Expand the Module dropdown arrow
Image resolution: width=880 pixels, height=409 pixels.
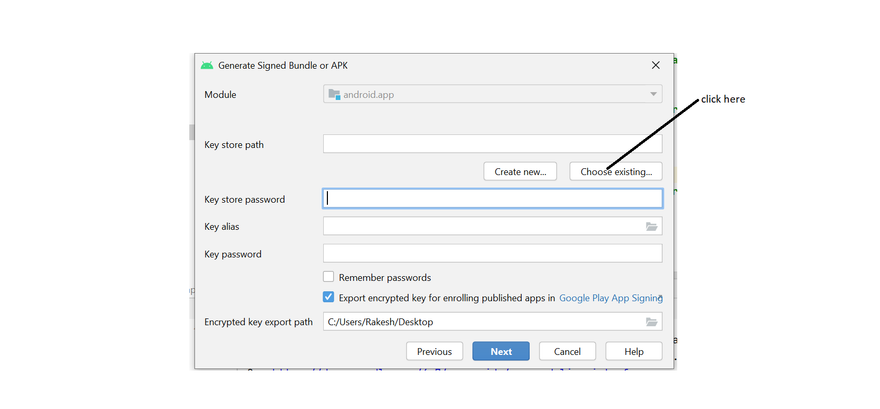(x=653, y=94)
